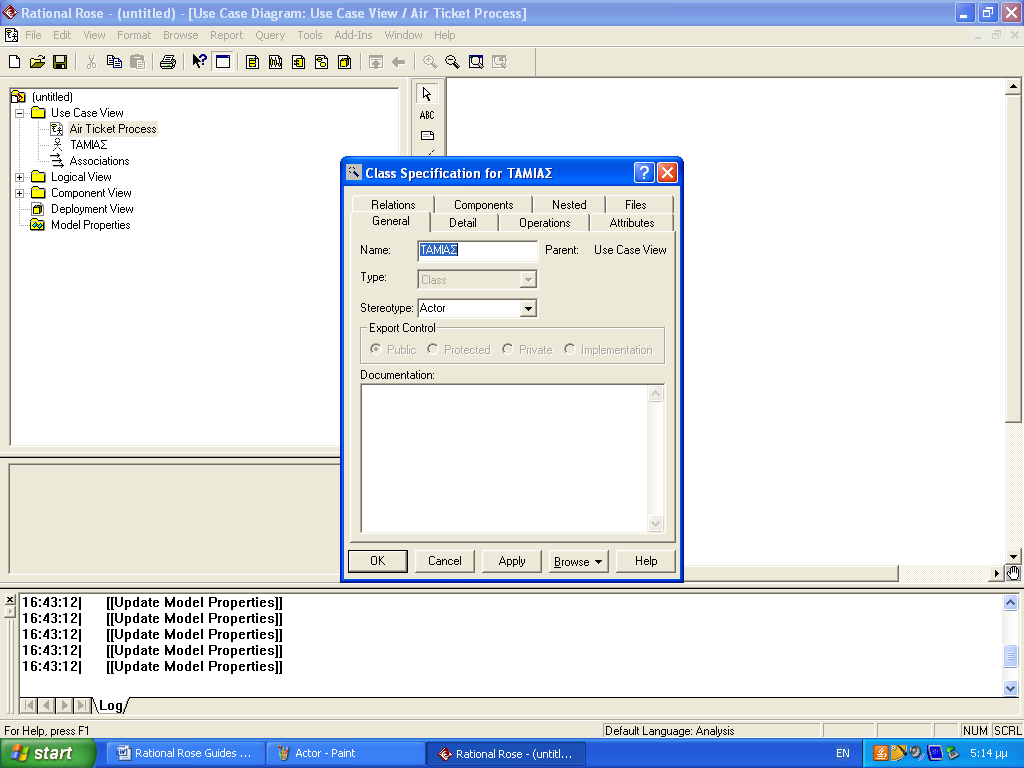Switch to Actor - Paint taskbar item
The image size is (1024, 768).
(344, 753)
